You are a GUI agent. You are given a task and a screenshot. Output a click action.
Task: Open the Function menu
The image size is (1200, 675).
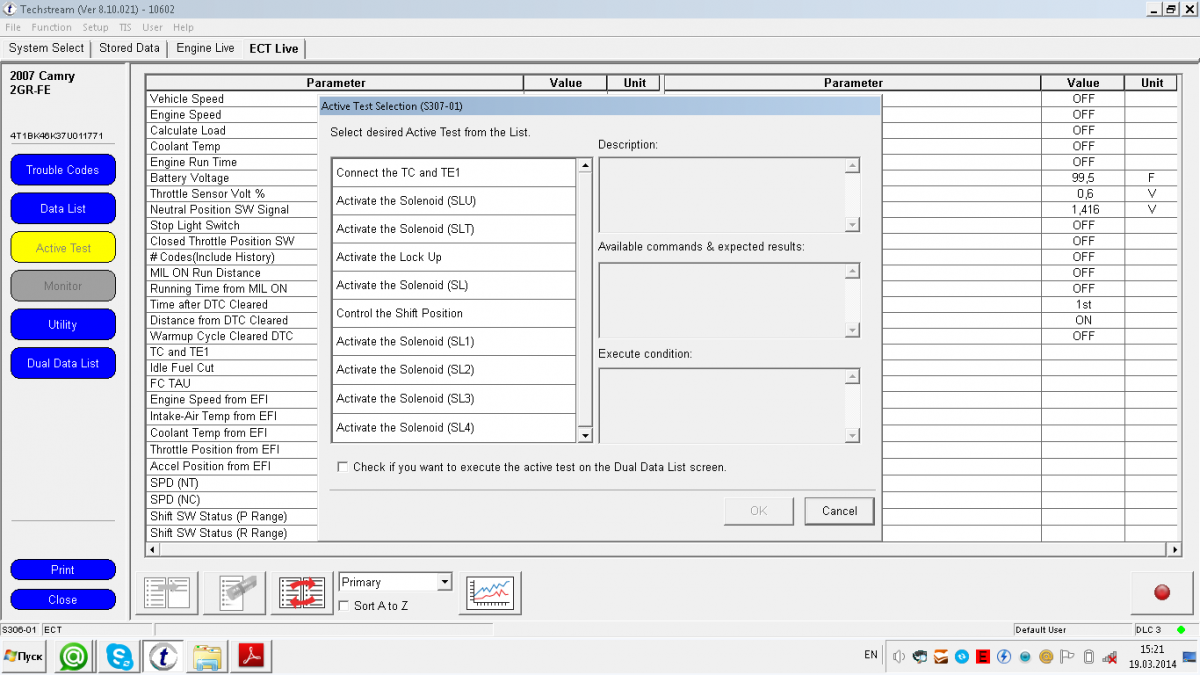tap(51, 27)
